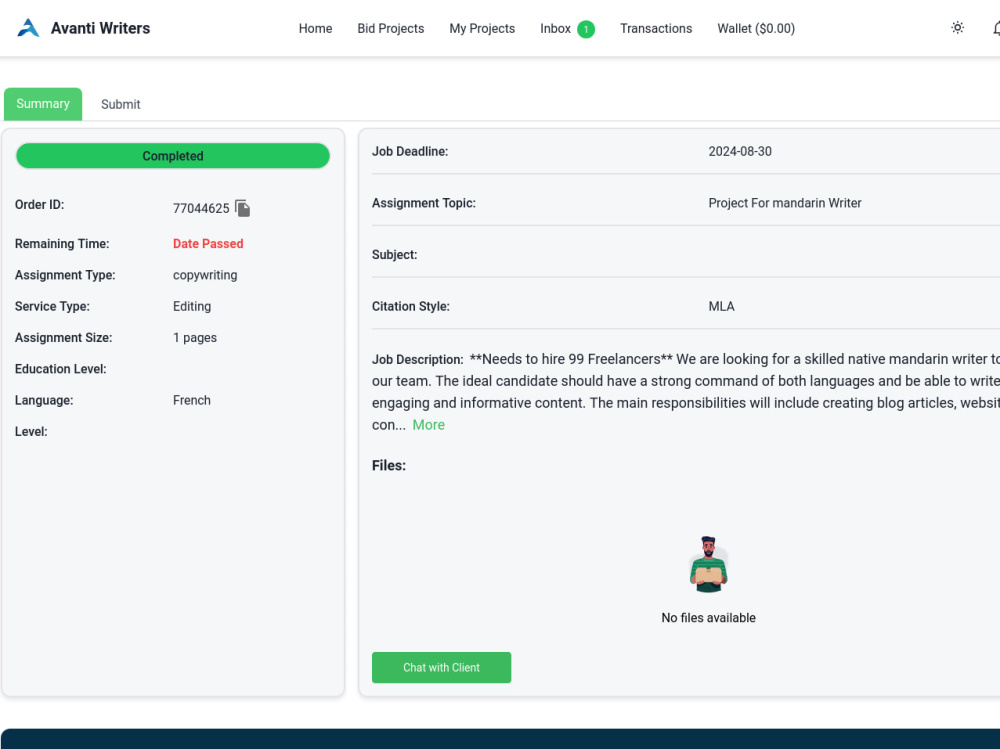
Task: Click the No files available message
Action: click(708, 618)
